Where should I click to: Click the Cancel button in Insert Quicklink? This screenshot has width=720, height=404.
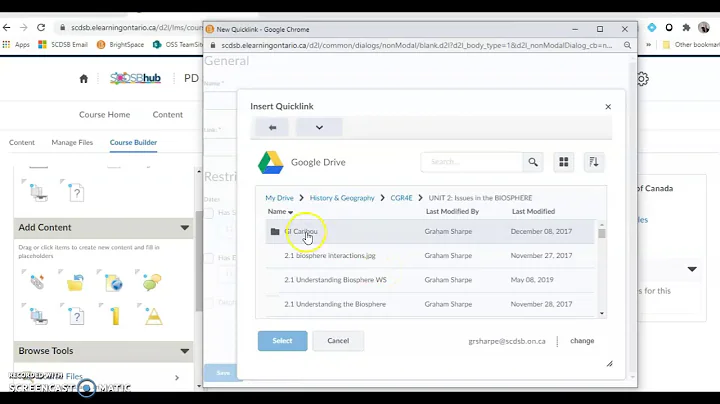click(338, 341)
